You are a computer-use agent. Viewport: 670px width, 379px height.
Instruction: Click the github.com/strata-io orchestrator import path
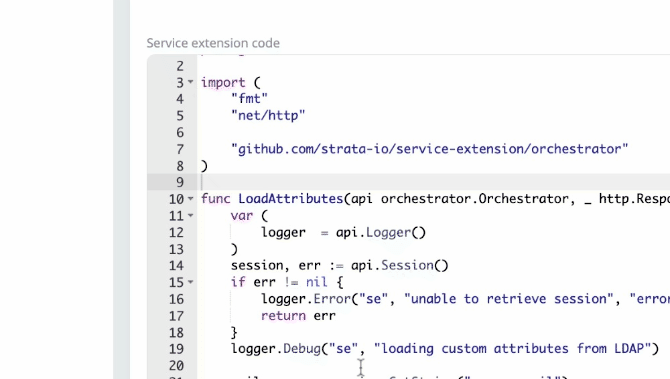click(x=429, y=149)
